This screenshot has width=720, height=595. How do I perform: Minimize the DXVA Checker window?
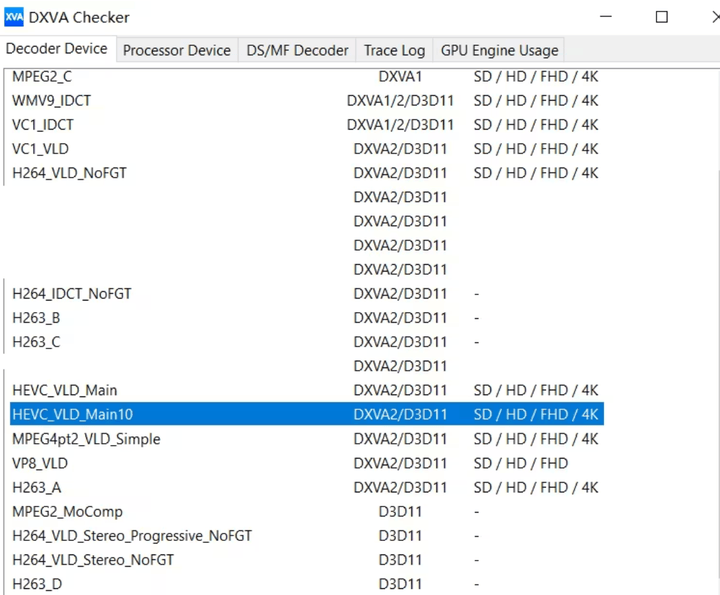606,17
